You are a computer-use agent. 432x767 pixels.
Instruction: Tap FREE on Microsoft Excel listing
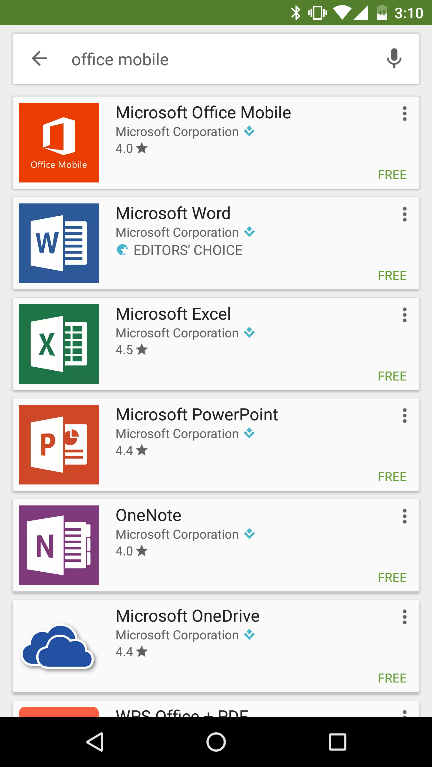(x=392, y=376)
